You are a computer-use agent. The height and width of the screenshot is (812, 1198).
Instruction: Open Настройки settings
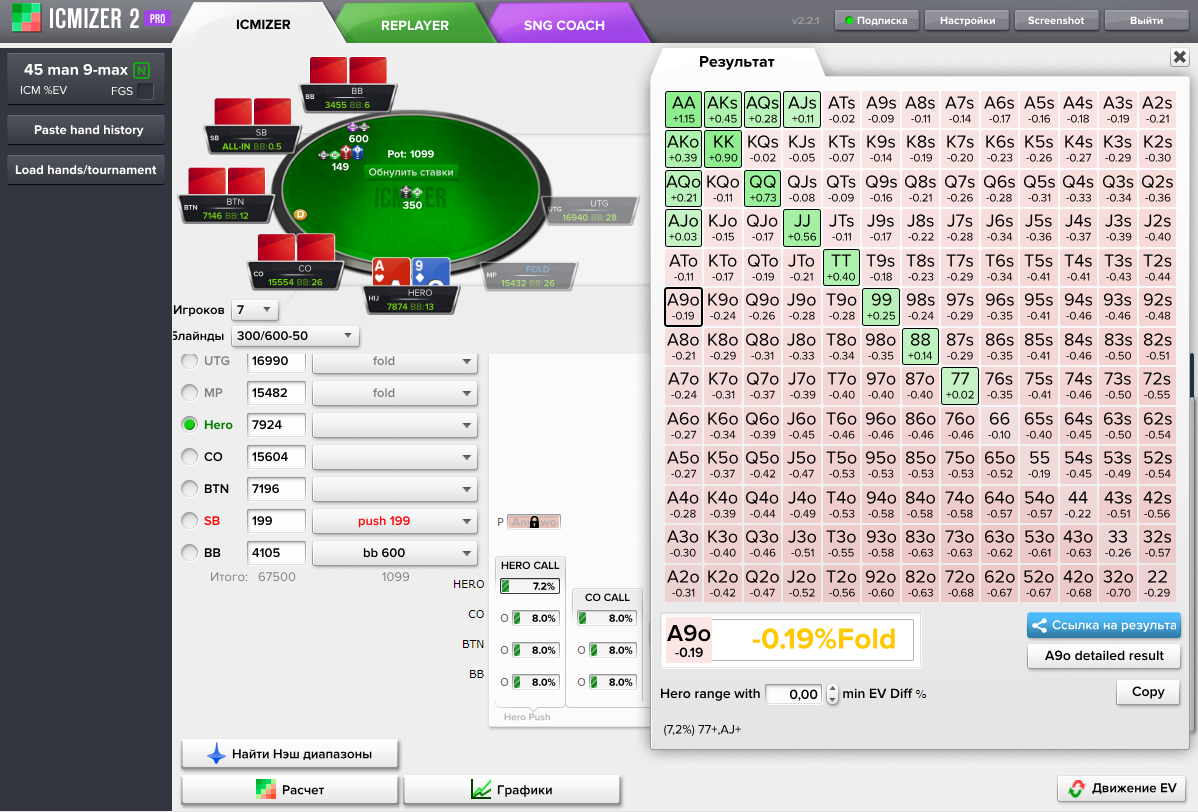(x=967, y=21)
